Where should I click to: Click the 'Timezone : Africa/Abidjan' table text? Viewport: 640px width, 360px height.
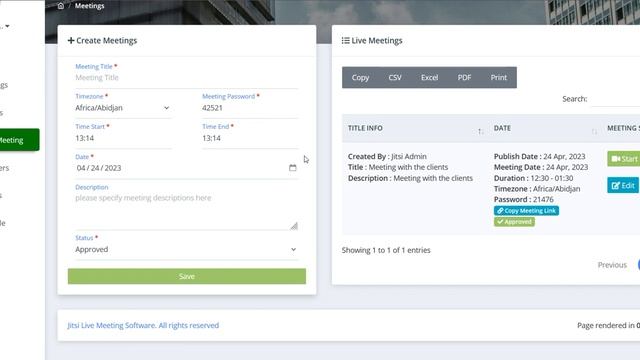coord(537,189)
